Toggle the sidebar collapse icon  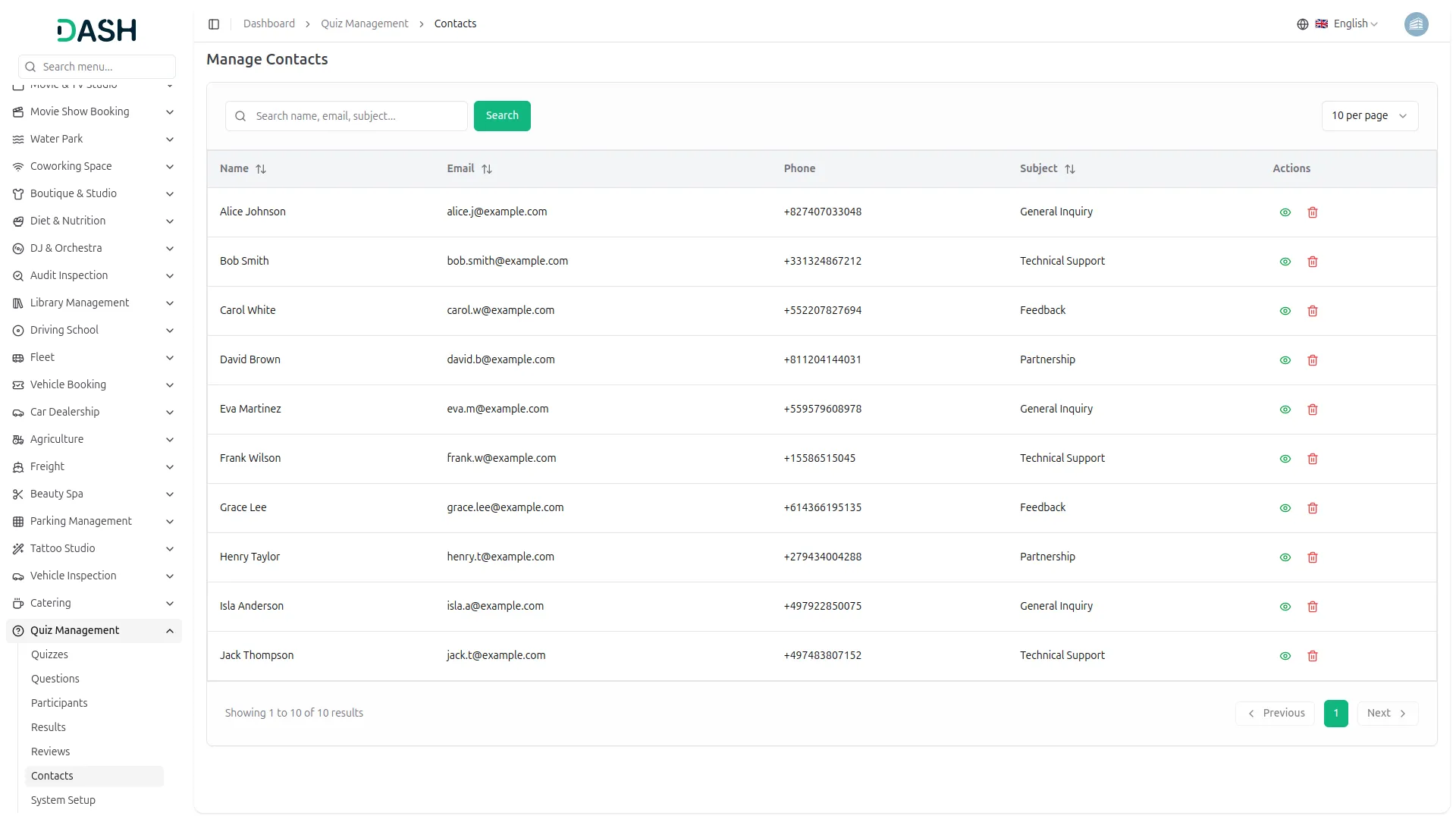pyautogui.click(x=214, y=24)
